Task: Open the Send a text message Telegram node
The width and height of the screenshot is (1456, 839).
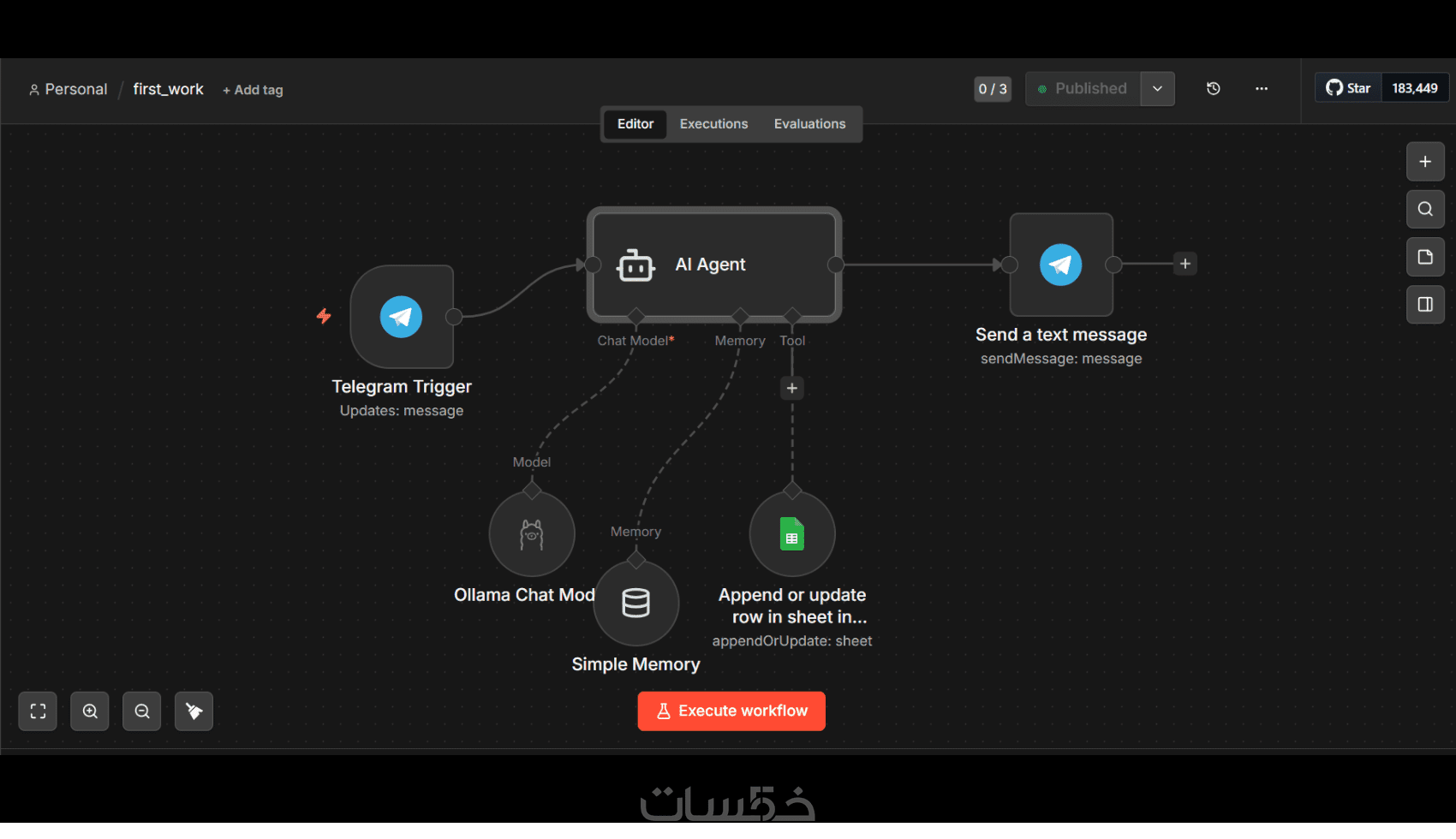Action: coord(1061,265)
